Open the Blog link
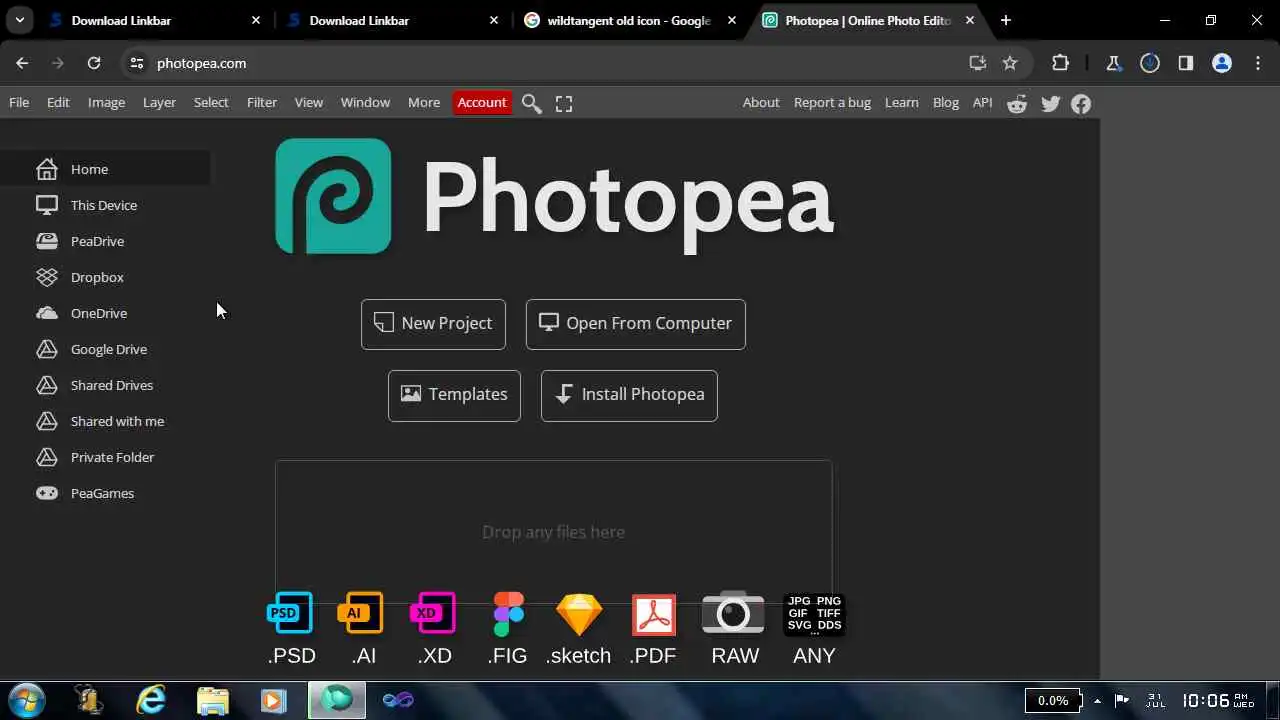Screen dimensions: 1280x720 click(945, 102)
